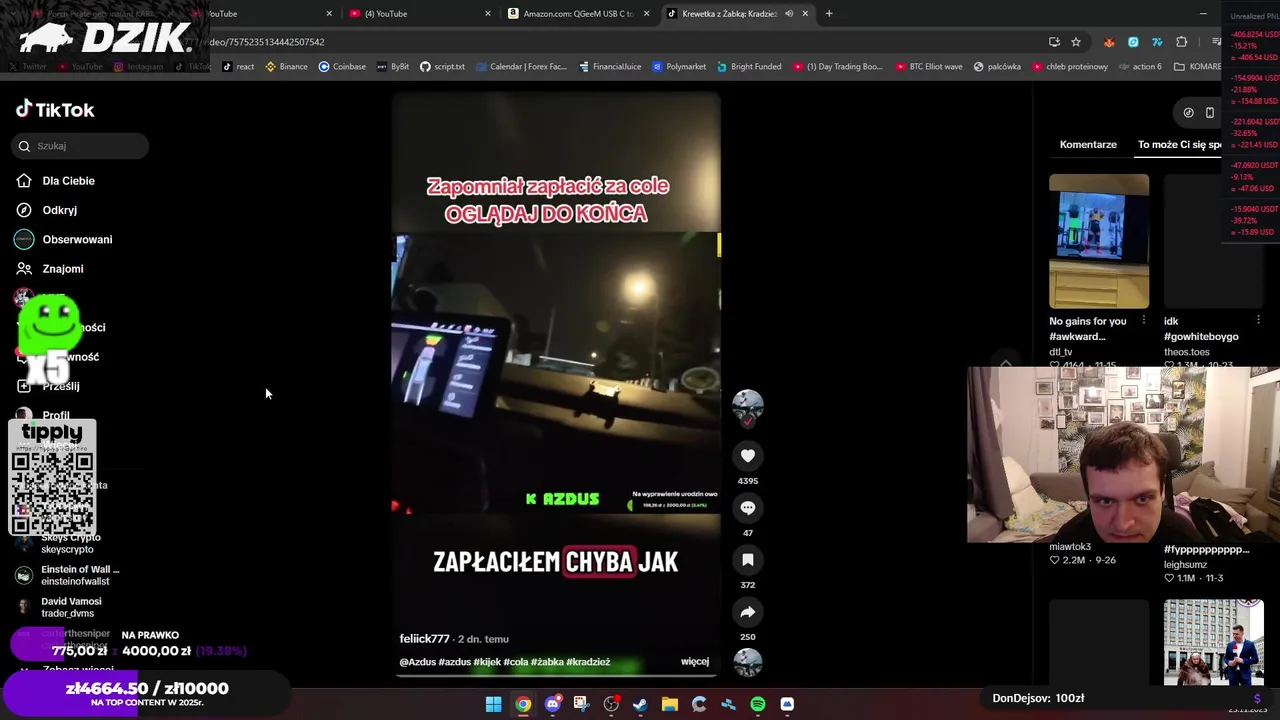The width and height of the screenshot is (1280, 720).
Task: Bookmark this page with the star icon
Action: (x=1076, y=42)
